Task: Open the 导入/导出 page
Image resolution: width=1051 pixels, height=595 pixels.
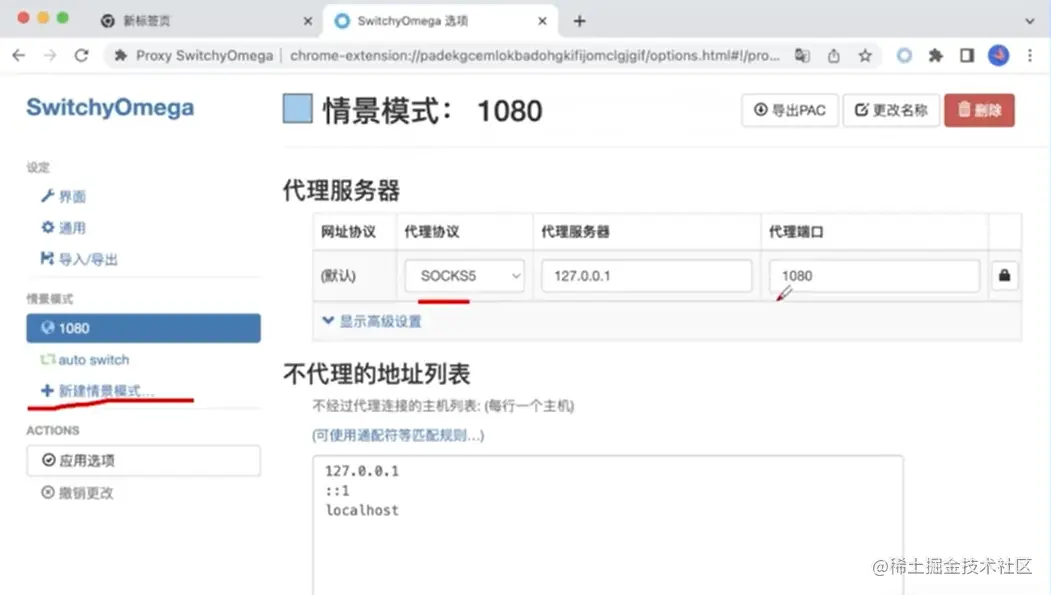Action: point(79,259)
